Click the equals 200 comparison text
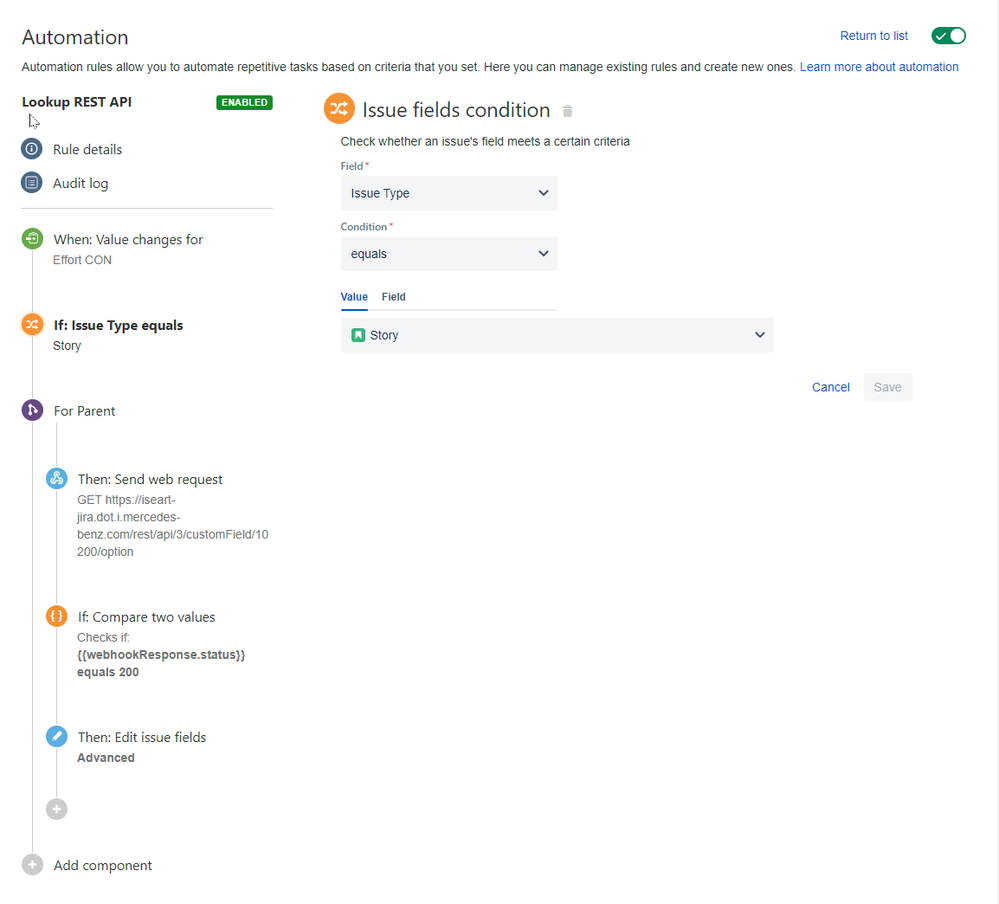 108,672
